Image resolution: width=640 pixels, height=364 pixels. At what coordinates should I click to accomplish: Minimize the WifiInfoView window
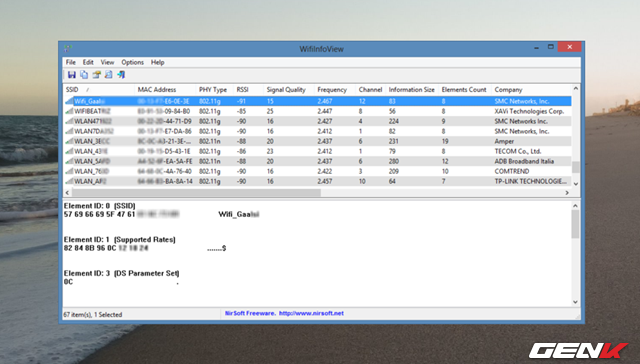click(x=536, y=47)
